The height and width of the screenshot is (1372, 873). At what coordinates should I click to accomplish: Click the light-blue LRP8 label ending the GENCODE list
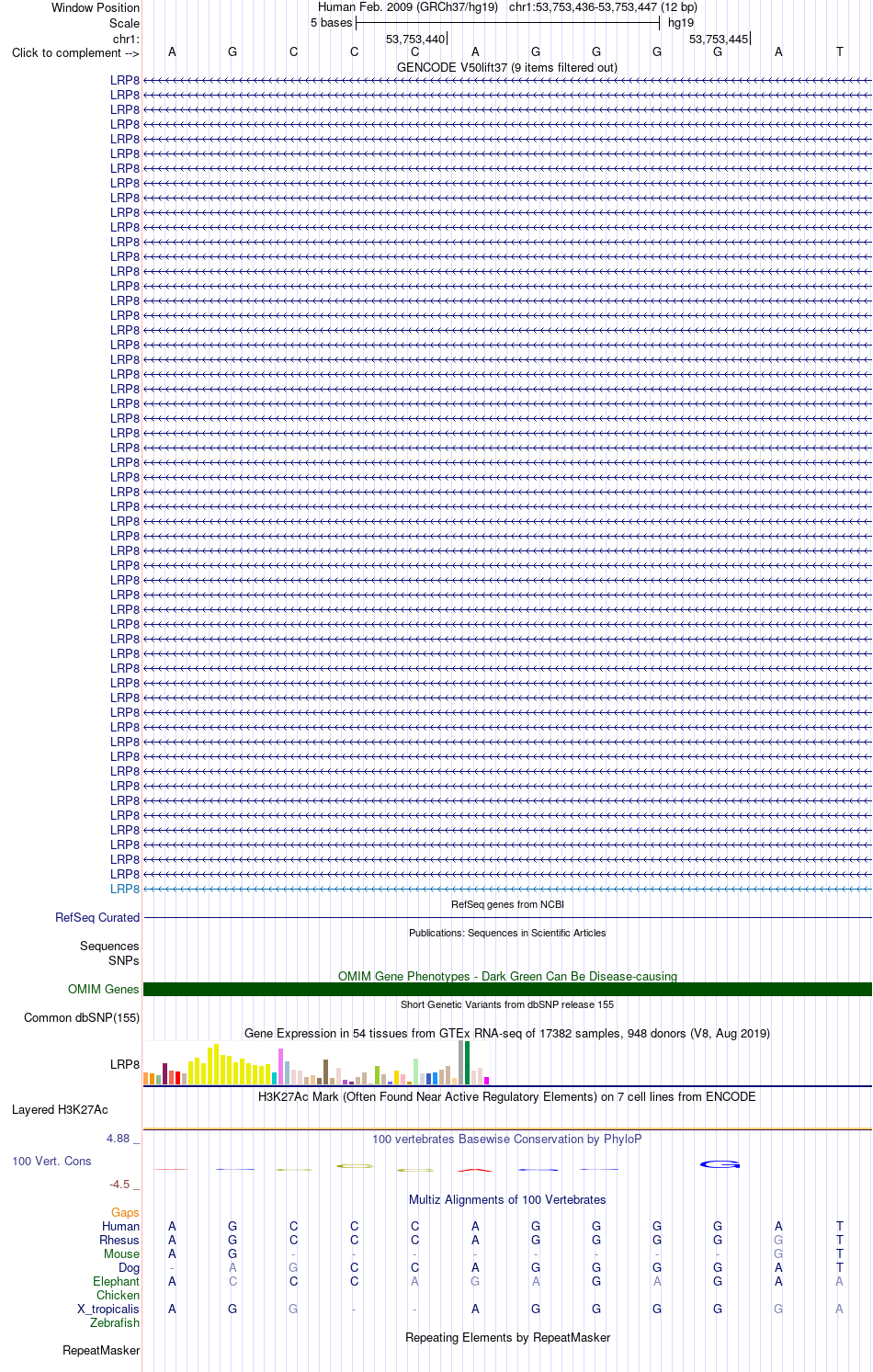[x=125, y=889]
